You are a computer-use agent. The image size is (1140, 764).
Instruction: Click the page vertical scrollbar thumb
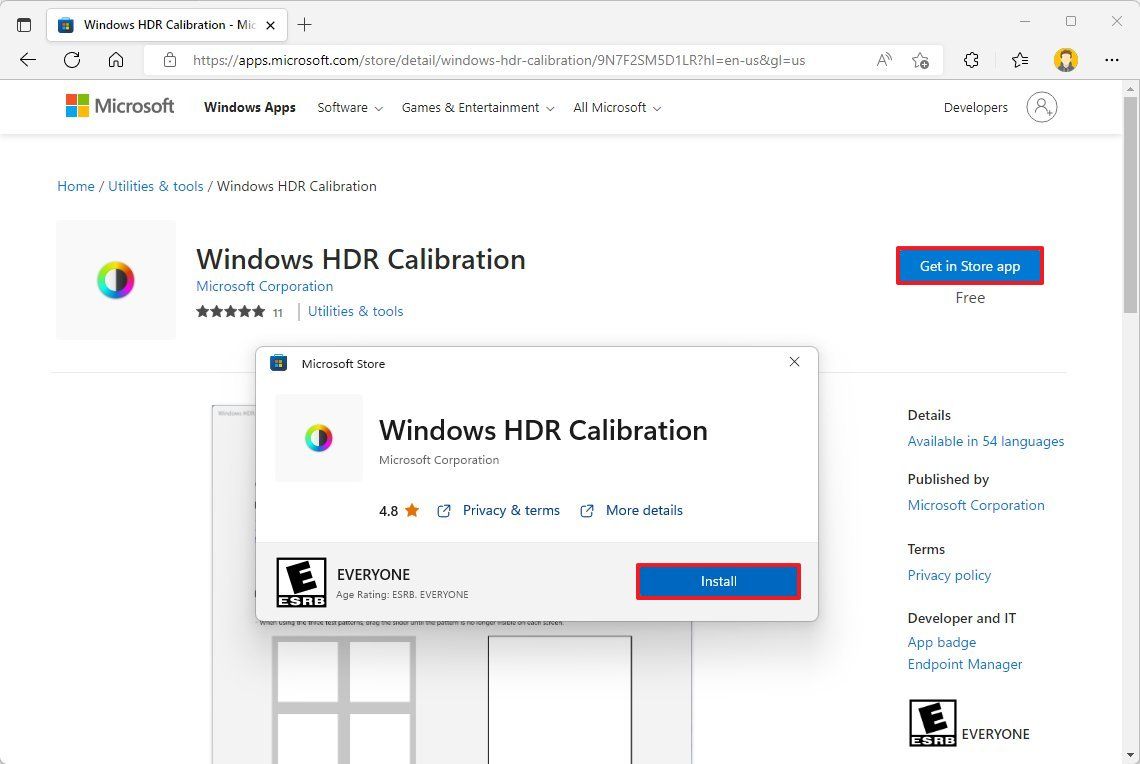tap(1130, 205)
